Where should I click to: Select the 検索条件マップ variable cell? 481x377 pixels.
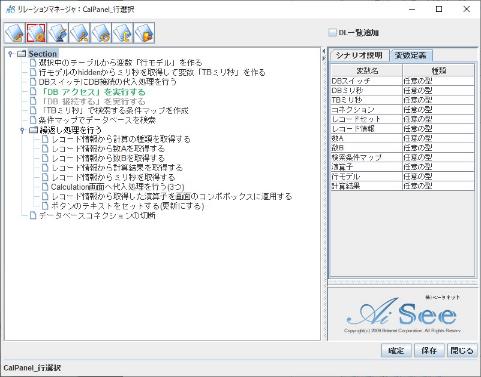click(367, 157)
